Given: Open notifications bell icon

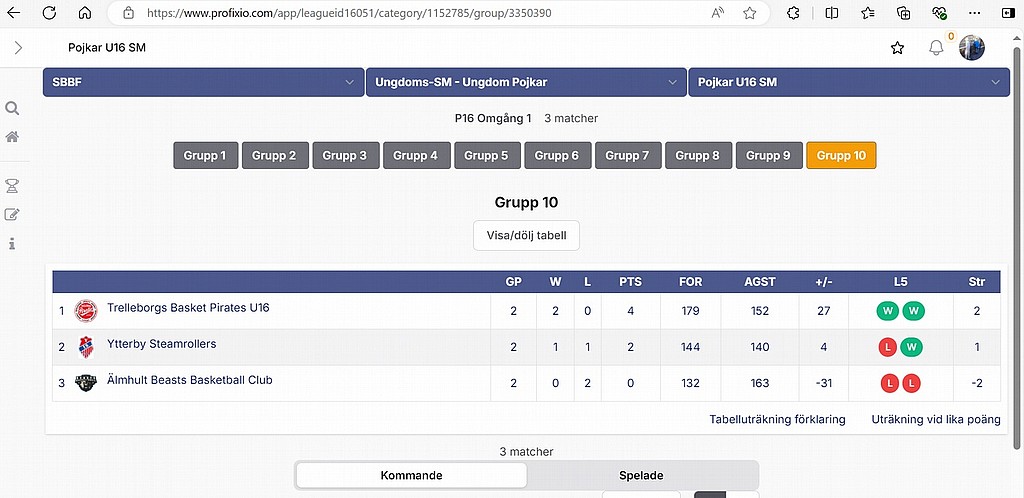Looking at the screenshot, I should click(x=936, y=48).
